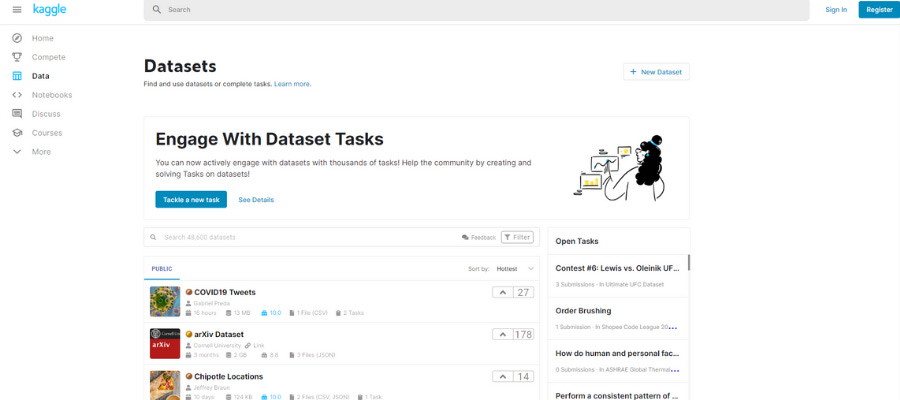This screenshot has width=900, height=400.
Task: Upvote the Chipotle Locations dataset
Action: coord(503,377)
